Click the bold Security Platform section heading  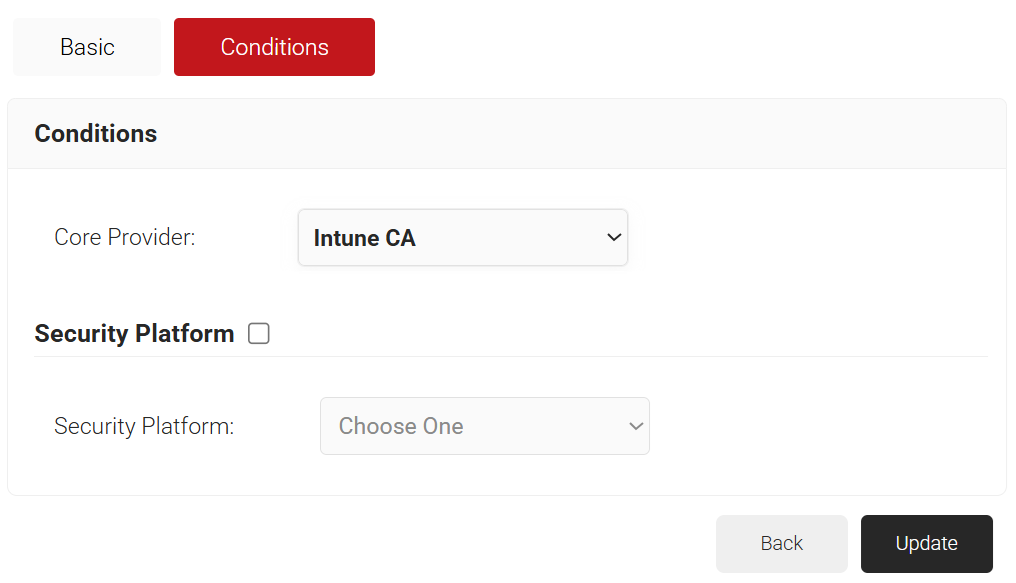[x=134, y=334]
